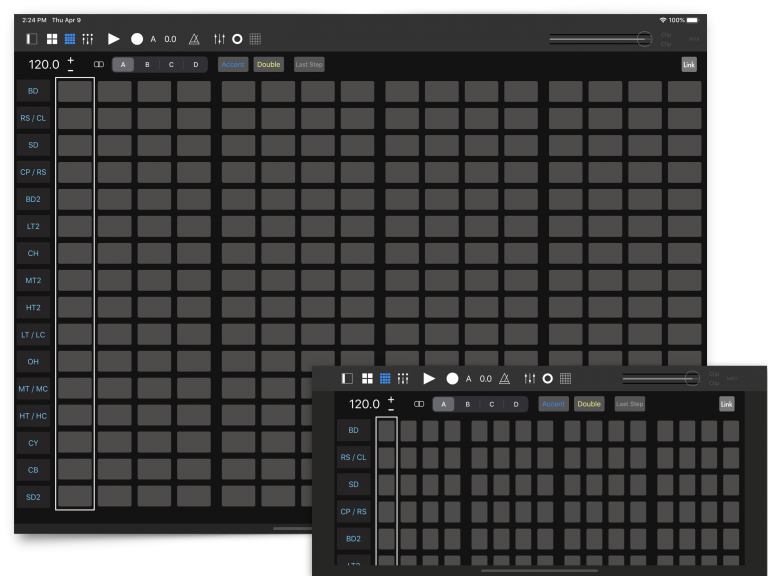The height and width of the screenshot is (576, 768).
Task: Select RS / CL track in large window
Action: pos(33,118)
